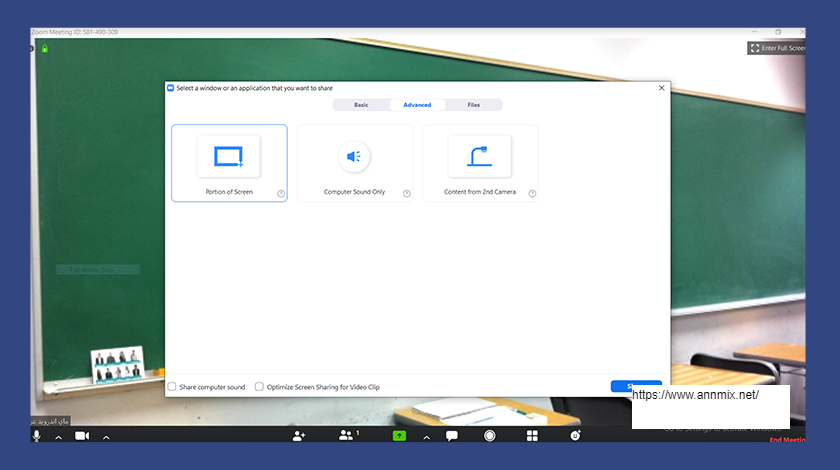Expand video options arrow beside camera

[x=106, y=437]
